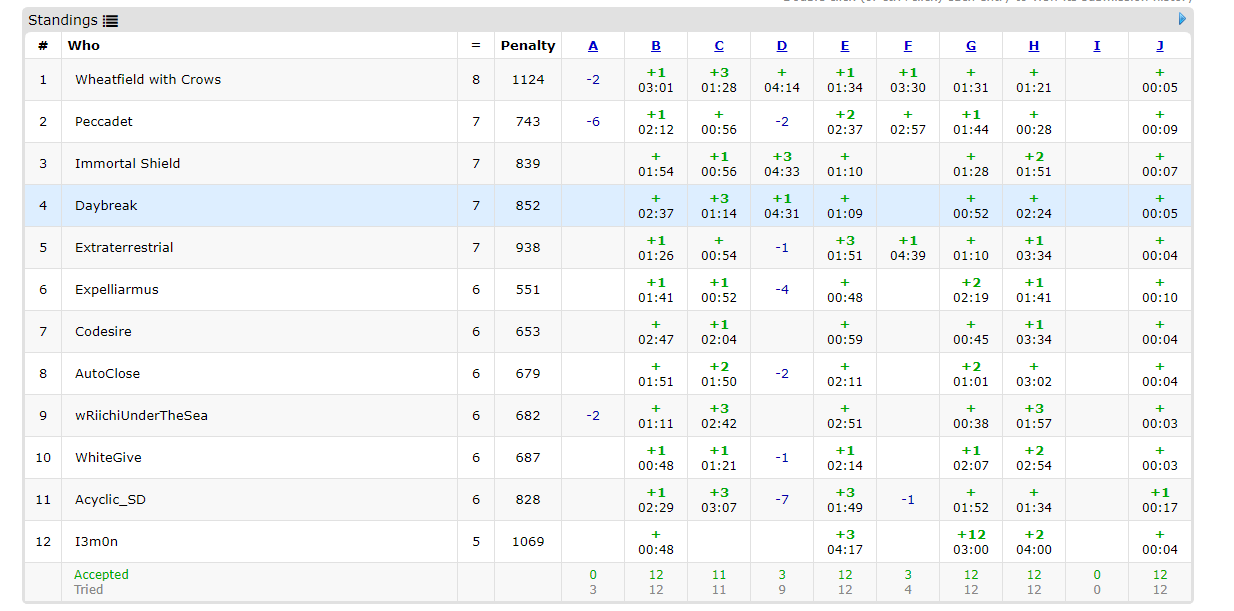Click Peccadet's -6 attempt cell on problem A
1234x611 pixels.
(593, 122)
